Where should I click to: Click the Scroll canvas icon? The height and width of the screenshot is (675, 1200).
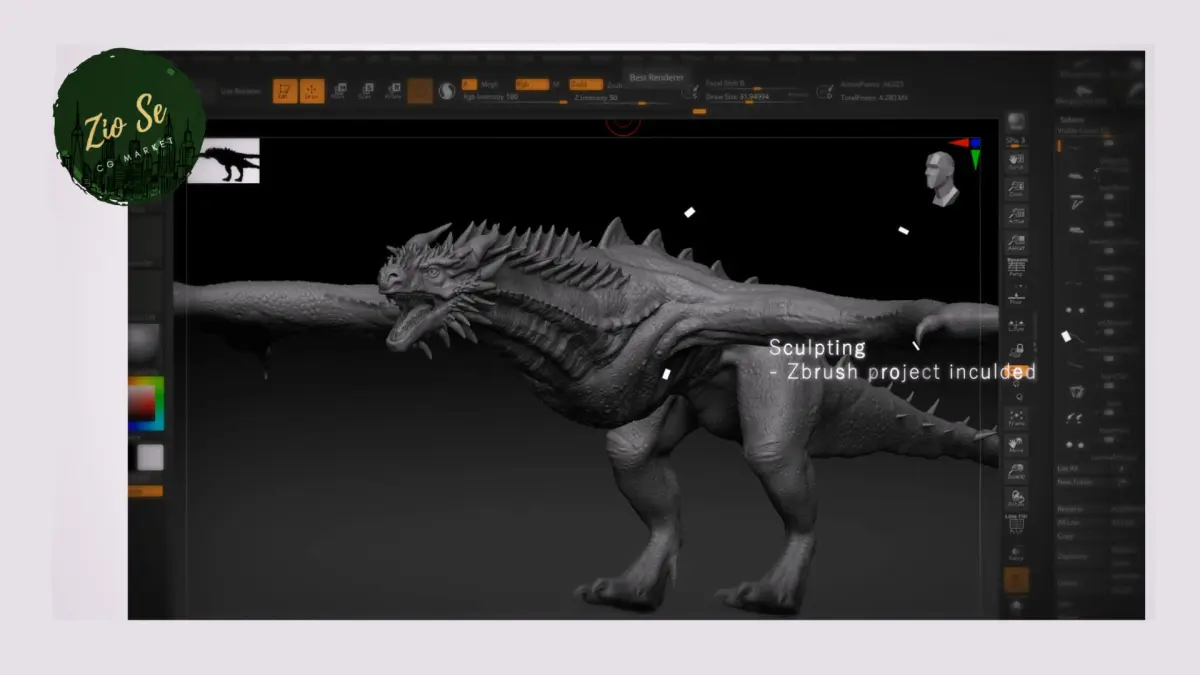tap(1017, 161)
